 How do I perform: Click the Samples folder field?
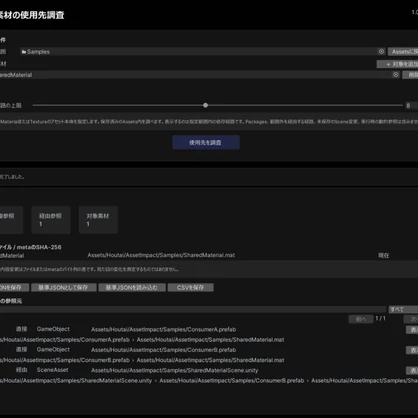[x=203, y=51]
